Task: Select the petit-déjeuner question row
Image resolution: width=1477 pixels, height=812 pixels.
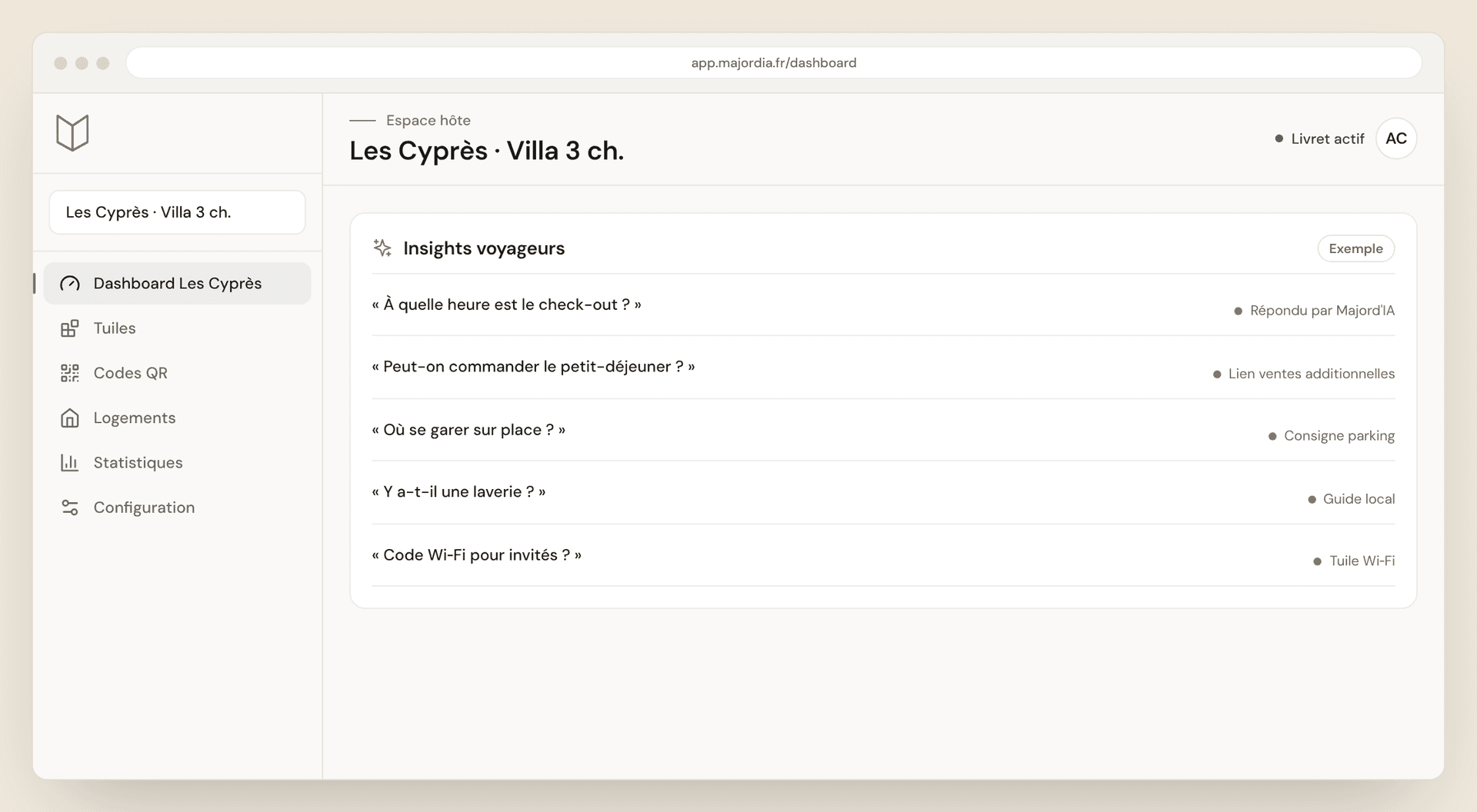Action: (x=883, y=368)
